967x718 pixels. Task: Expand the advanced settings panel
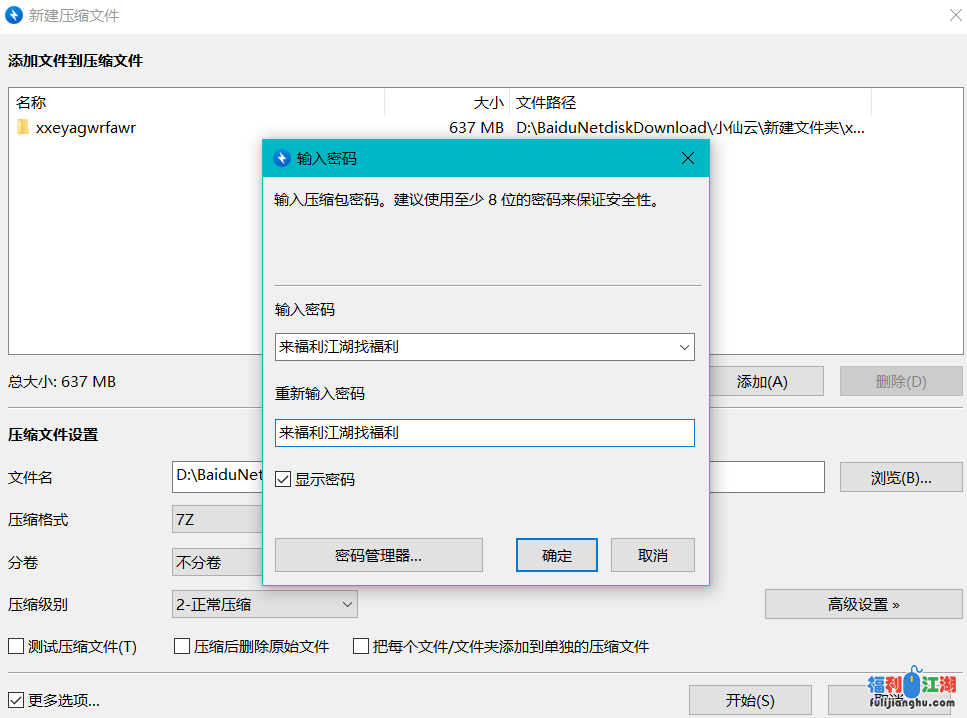click(x=863, y=604)
